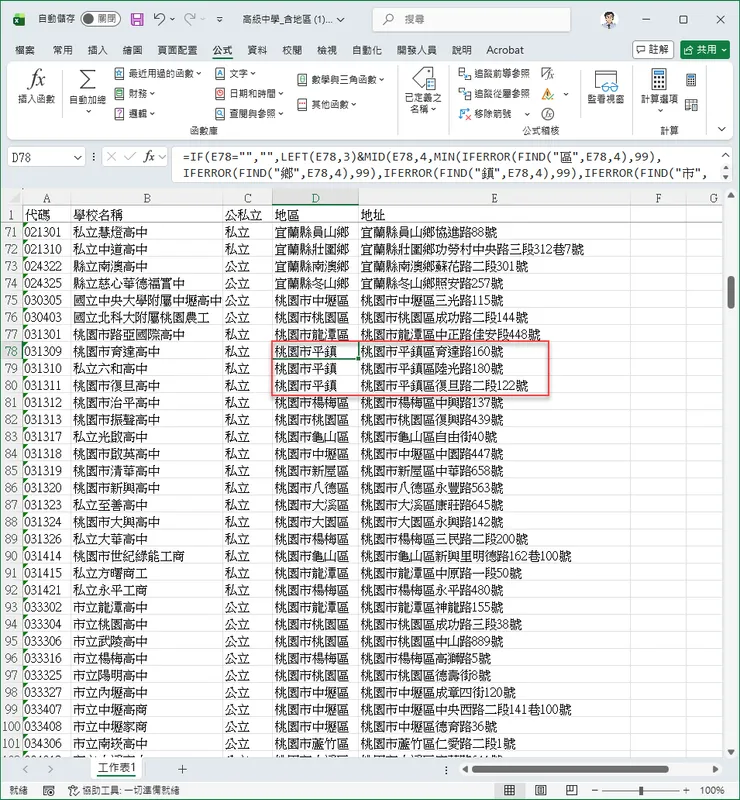Click the Select All corner triangle
This screenshot has width=740, height=800.
click(14, 198)
